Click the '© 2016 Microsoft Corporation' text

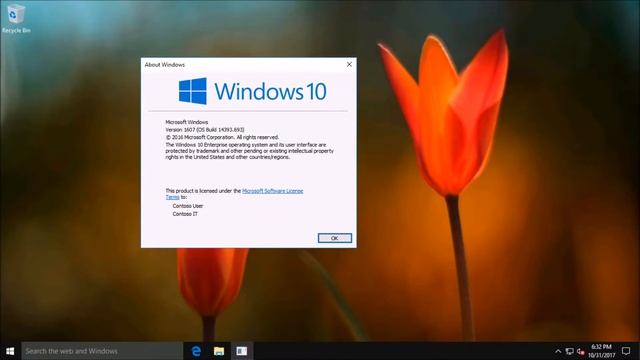pos(222,137)
